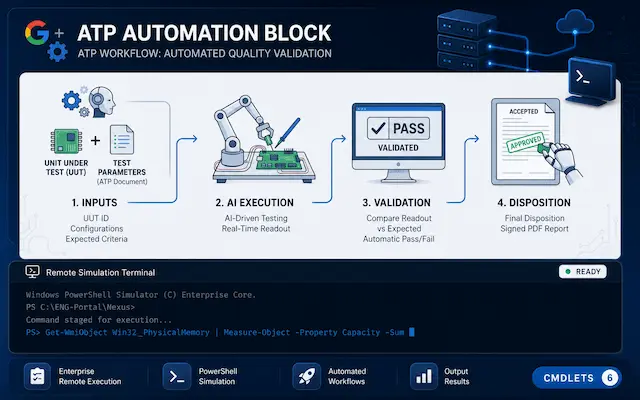
Task: Click the soldering probe tool
Action: pyautogui.click(x=288, y=133)
